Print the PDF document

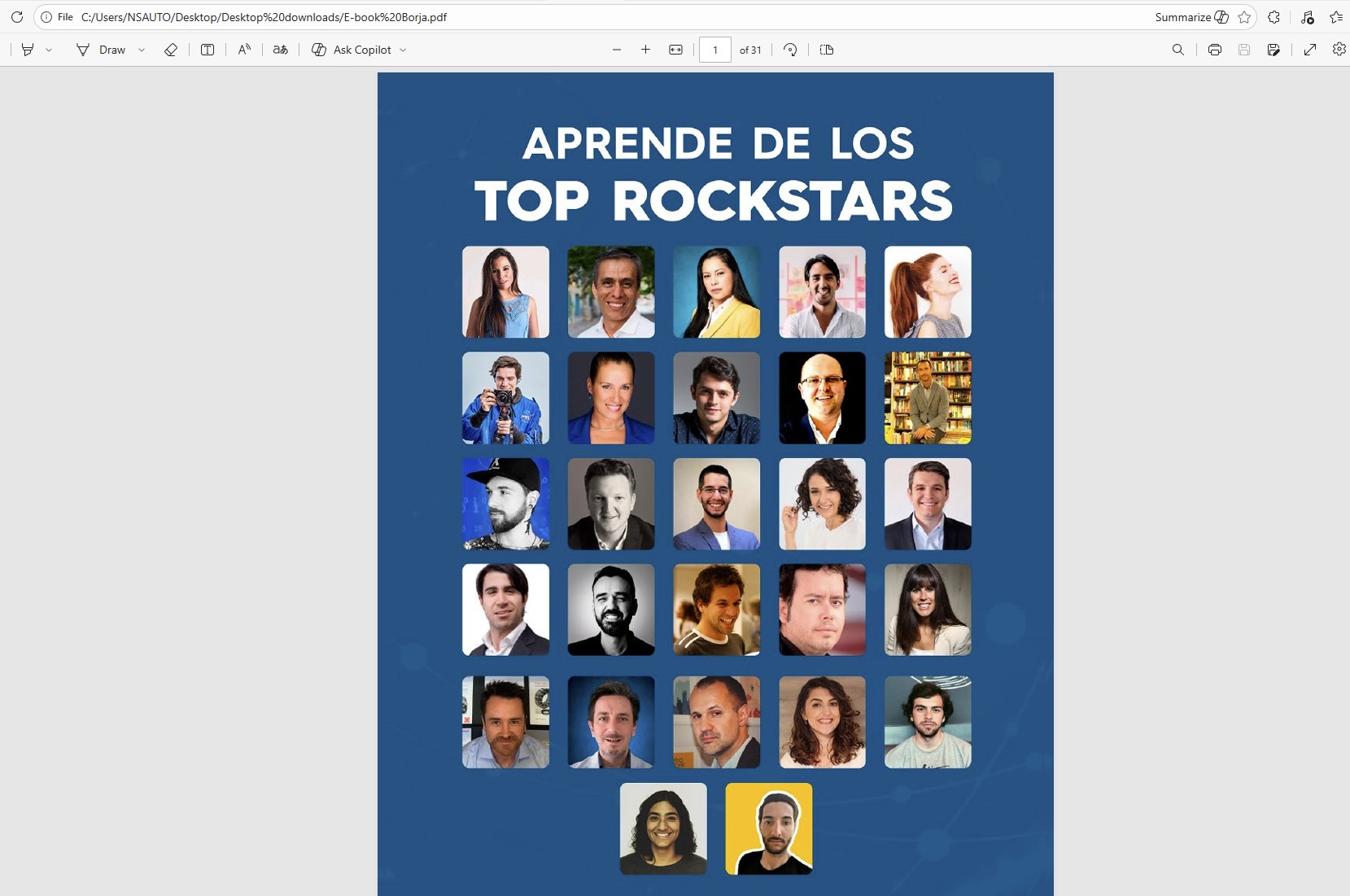click(x=1214, y=50)
